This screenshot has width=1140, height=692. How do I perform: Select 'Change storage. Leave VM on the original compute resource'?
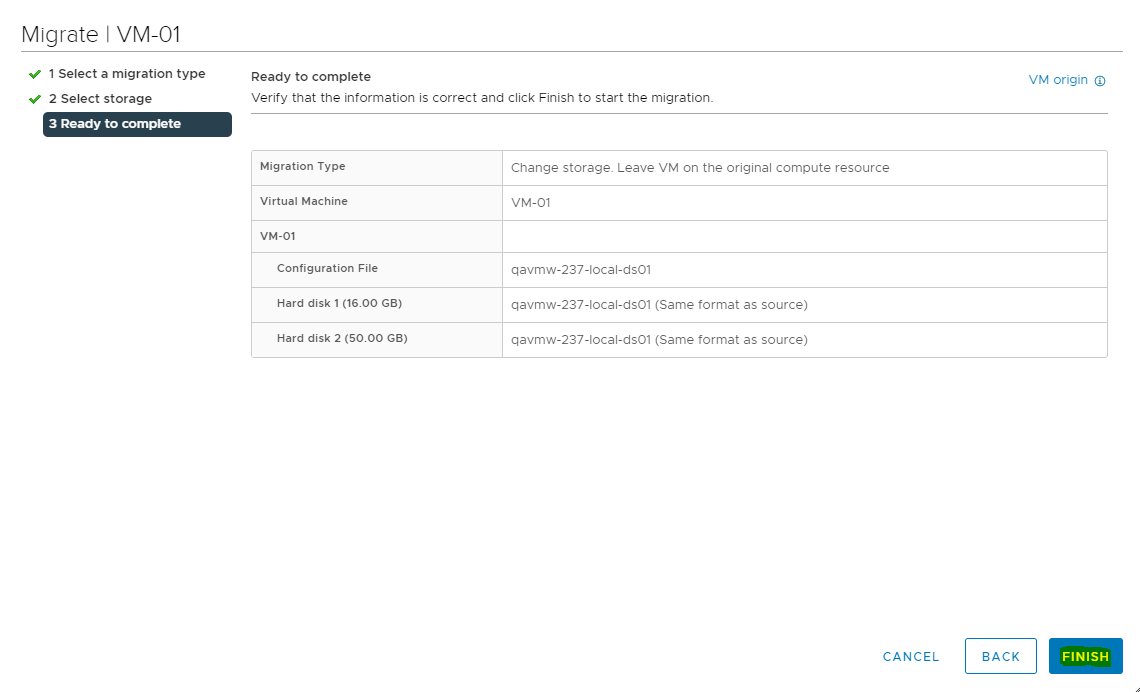(x=700, y=168)
